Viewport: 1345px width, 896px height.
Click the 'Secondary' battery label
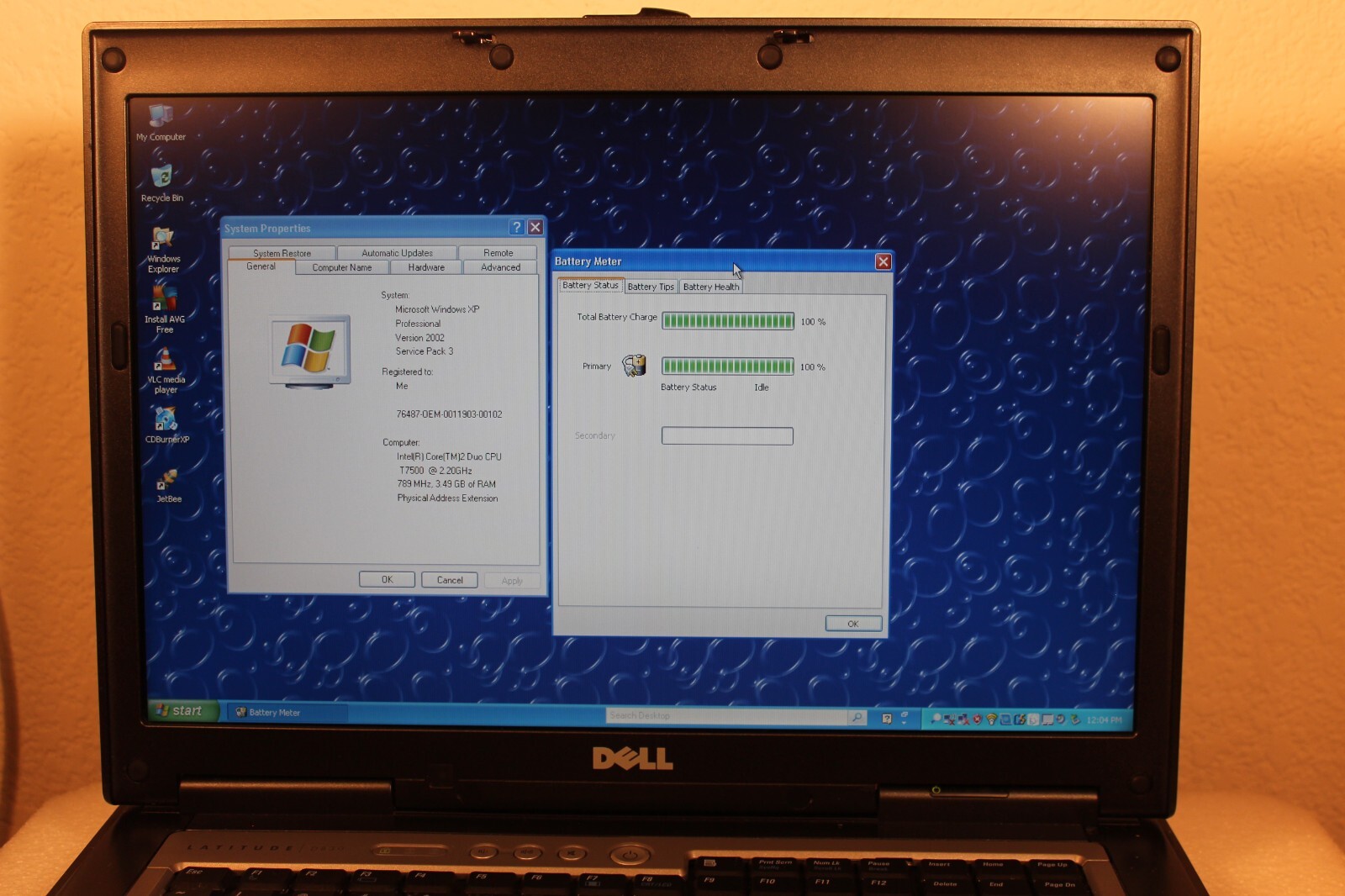pos(595,435)
